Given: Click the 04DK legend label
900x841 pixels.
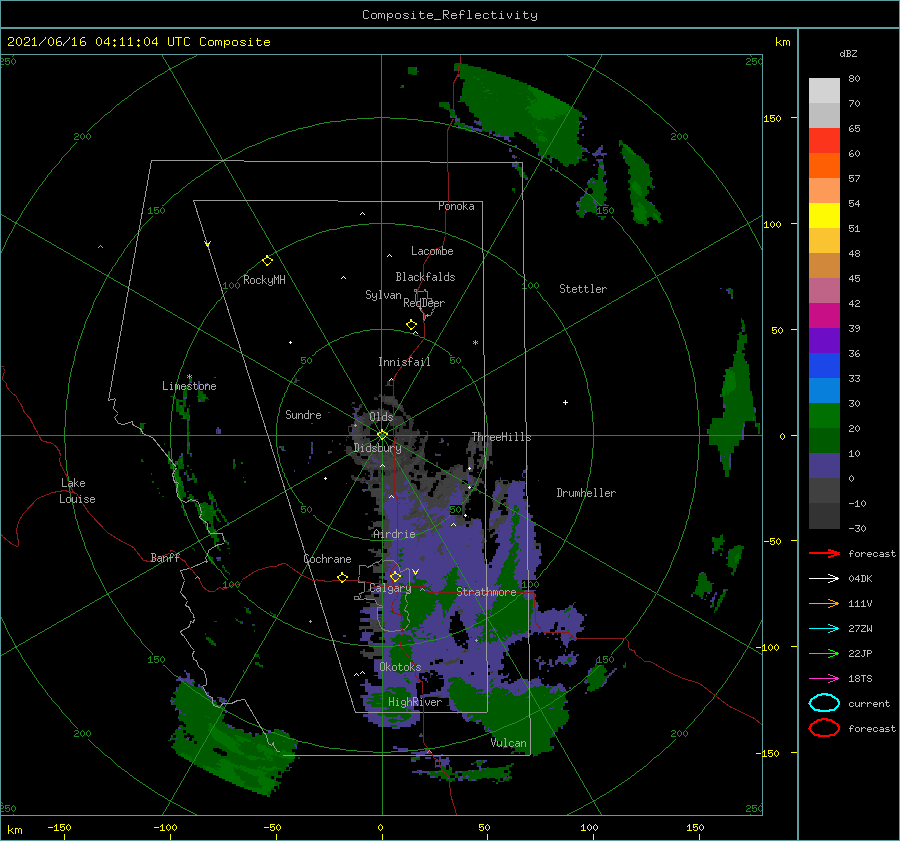Looking at the screenshot, I should tap(860, 578).
